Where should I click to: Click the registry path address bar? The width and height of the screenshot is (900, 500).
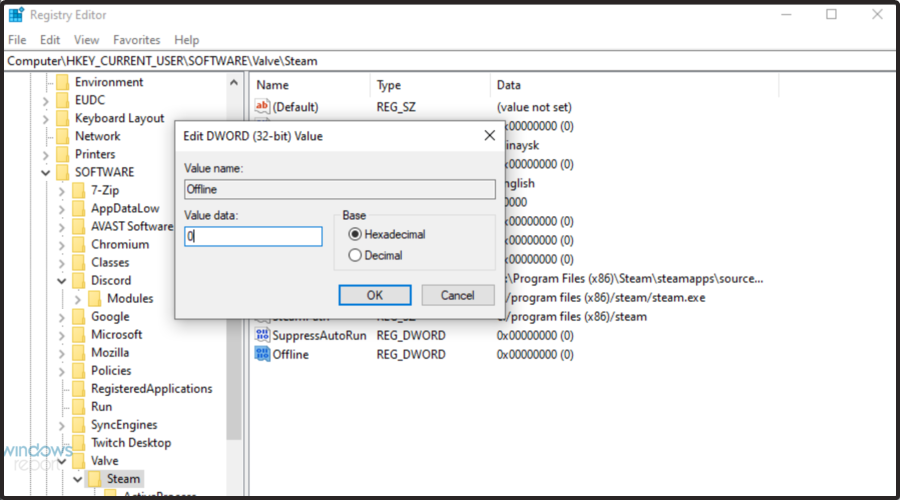450,61
